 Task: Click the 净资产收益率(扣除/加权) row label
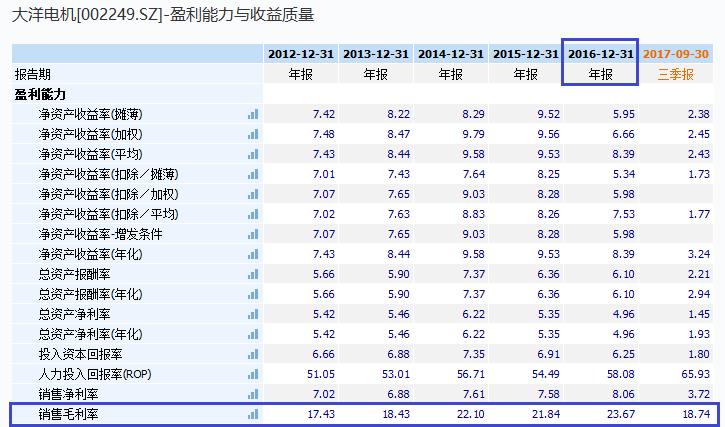click(x=109, y=194)
